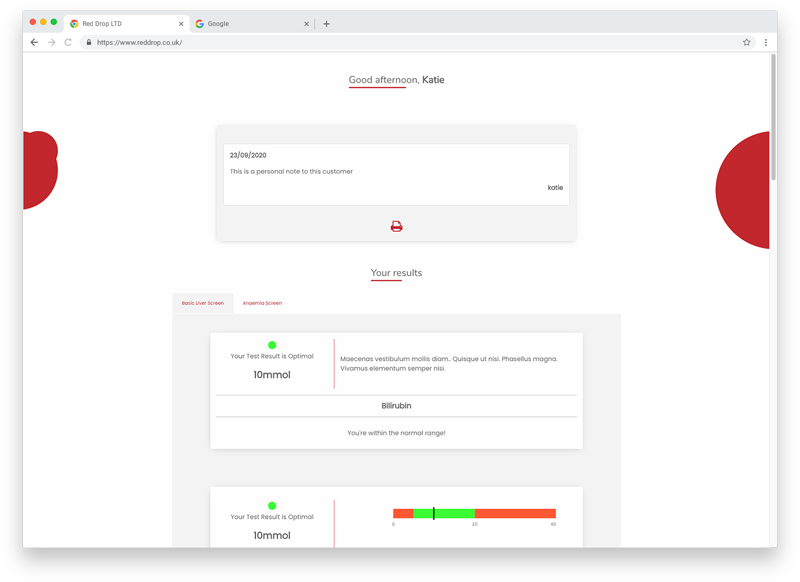
Task: Click the page vertical scrollbar thumb
Action: [773, 117]
